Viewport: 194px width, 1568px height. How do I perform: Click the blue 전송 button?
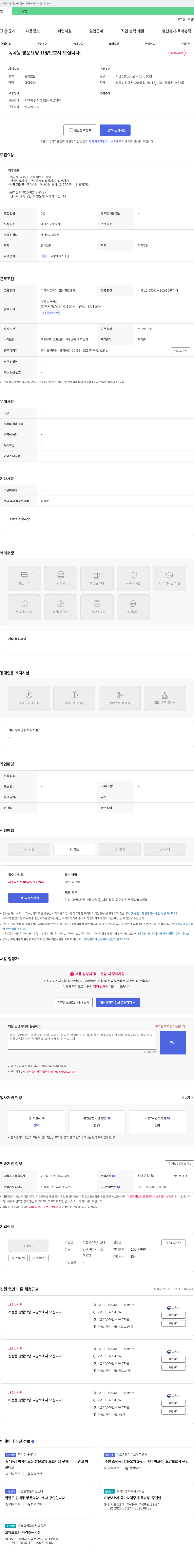[173, 1043]
